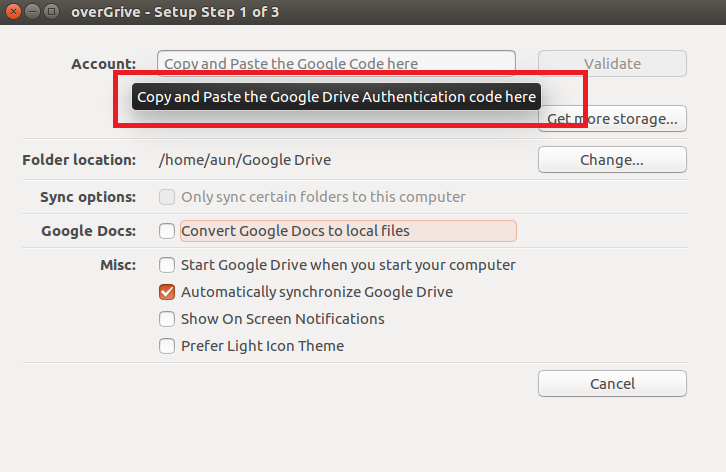Check Prefer Light Icon Theme
The image size is (726, 472).
click(167, 346)
